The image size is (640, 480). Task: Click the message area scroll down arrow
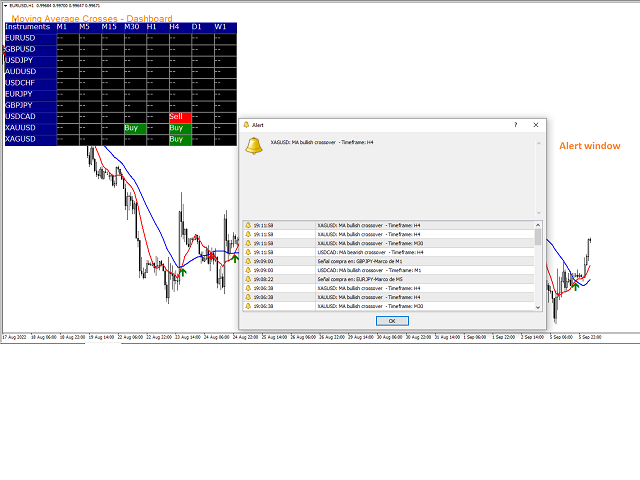[539, 213]
